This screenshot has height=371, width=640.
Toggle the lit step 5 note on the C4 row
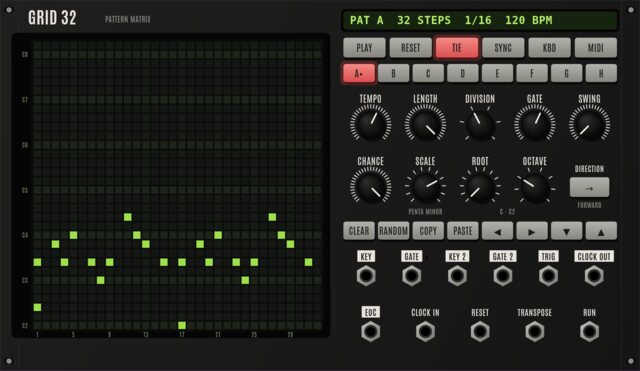(73, 235)
